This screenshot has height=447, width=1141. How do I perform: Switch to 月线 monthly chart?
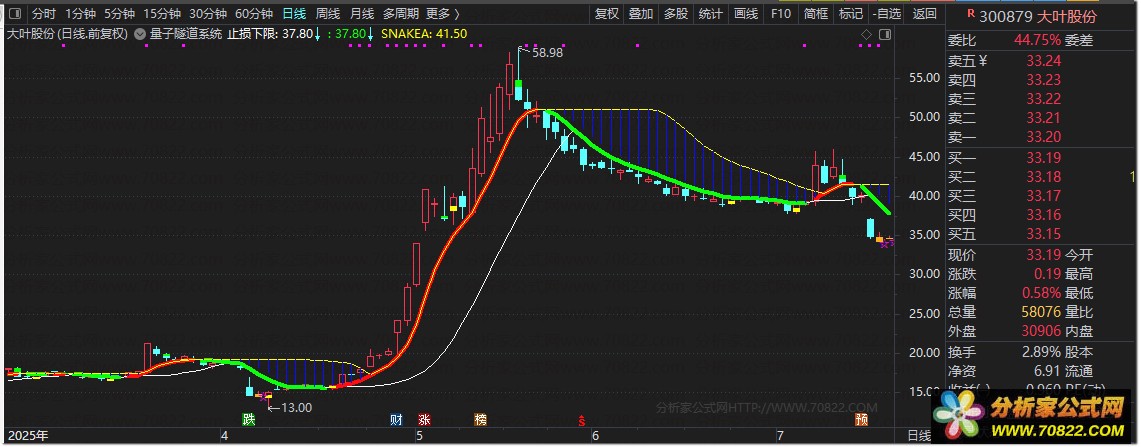pos(362,13)
